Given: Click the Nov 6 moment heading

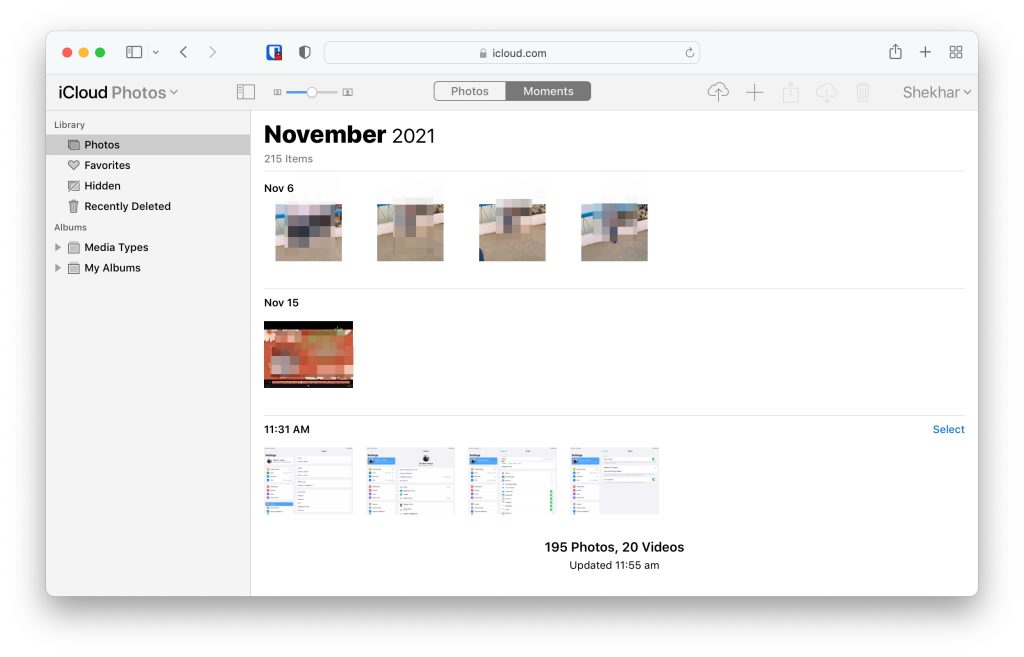Looking at the screenshot, I should pos(279,188).
